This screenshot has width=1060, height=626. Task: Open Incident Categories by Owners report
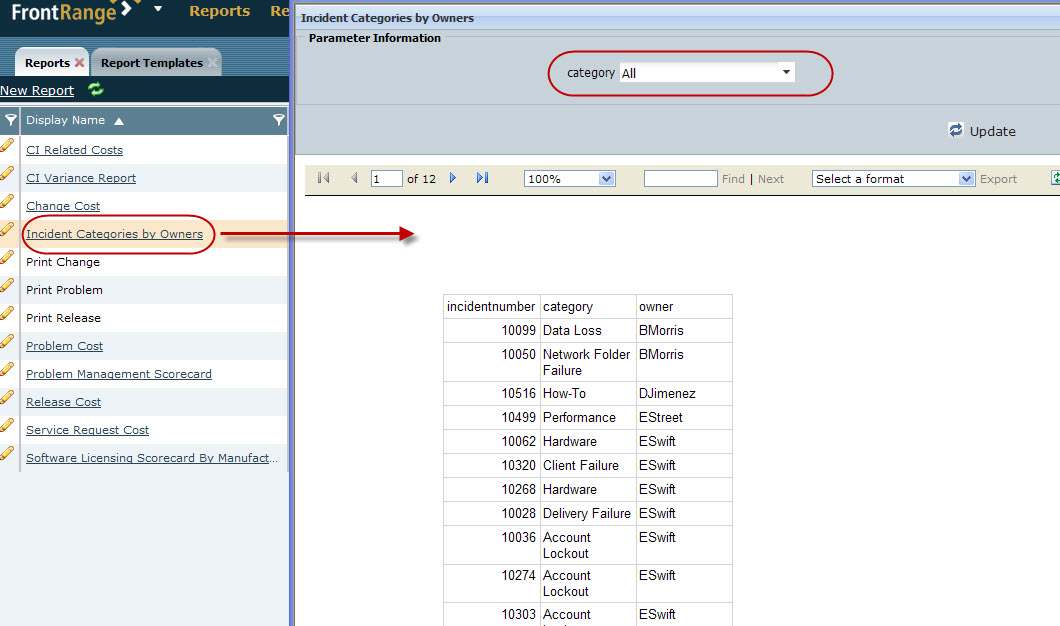pyautogui.click(x=114, y=234)
